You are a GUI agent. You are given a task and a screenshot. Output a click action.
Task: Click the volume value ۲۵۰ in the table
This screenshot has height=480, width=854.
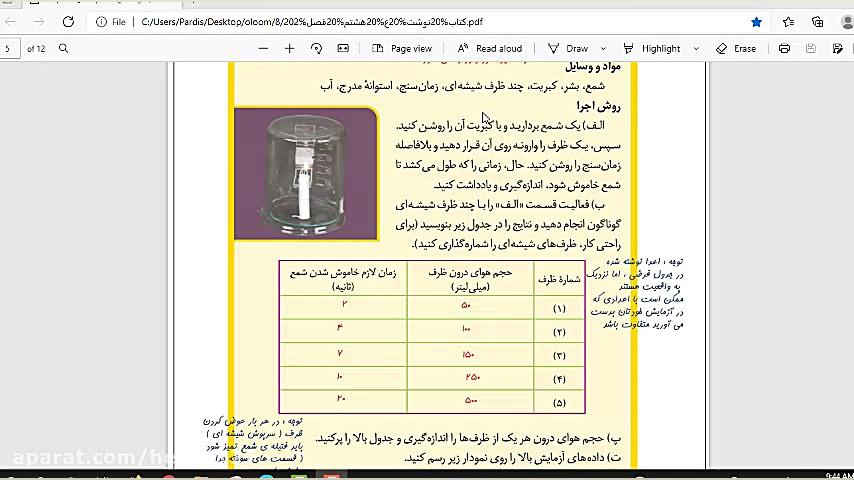472,377
